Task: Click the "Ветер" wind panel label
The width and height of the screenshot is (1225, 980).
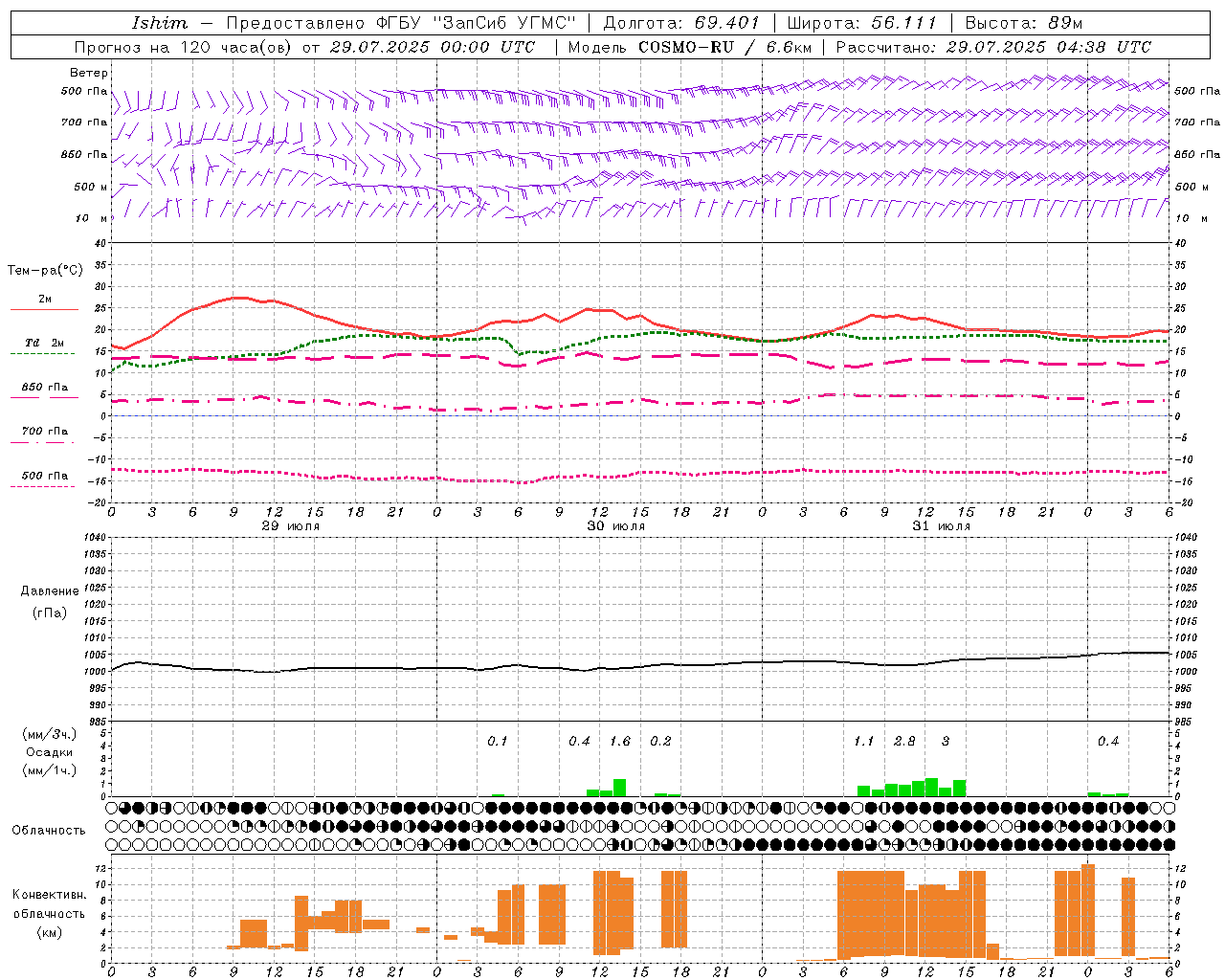Action: 89,73
